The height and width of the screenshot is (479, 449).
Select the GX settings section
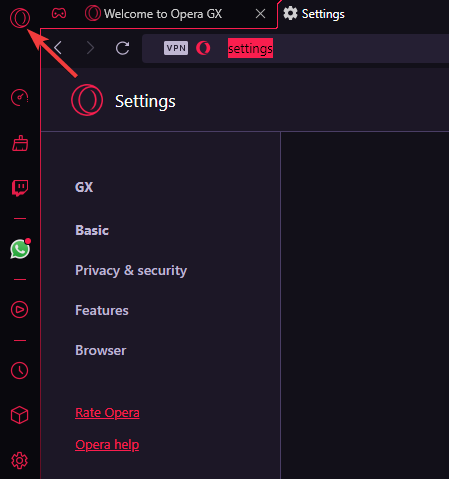(x=84, y=187)
